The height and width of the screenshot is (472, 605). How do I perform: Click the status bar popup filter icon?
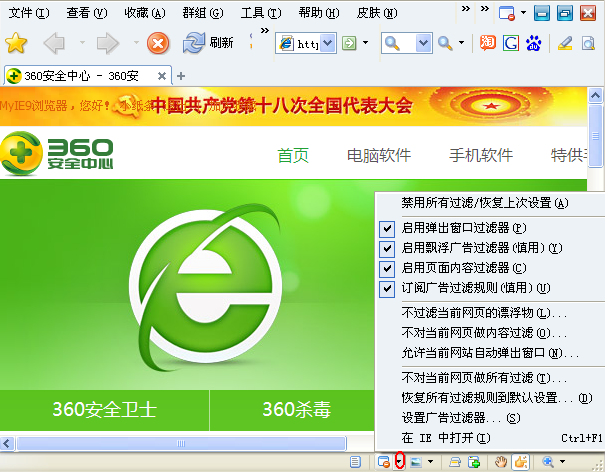tap(384, 462)
